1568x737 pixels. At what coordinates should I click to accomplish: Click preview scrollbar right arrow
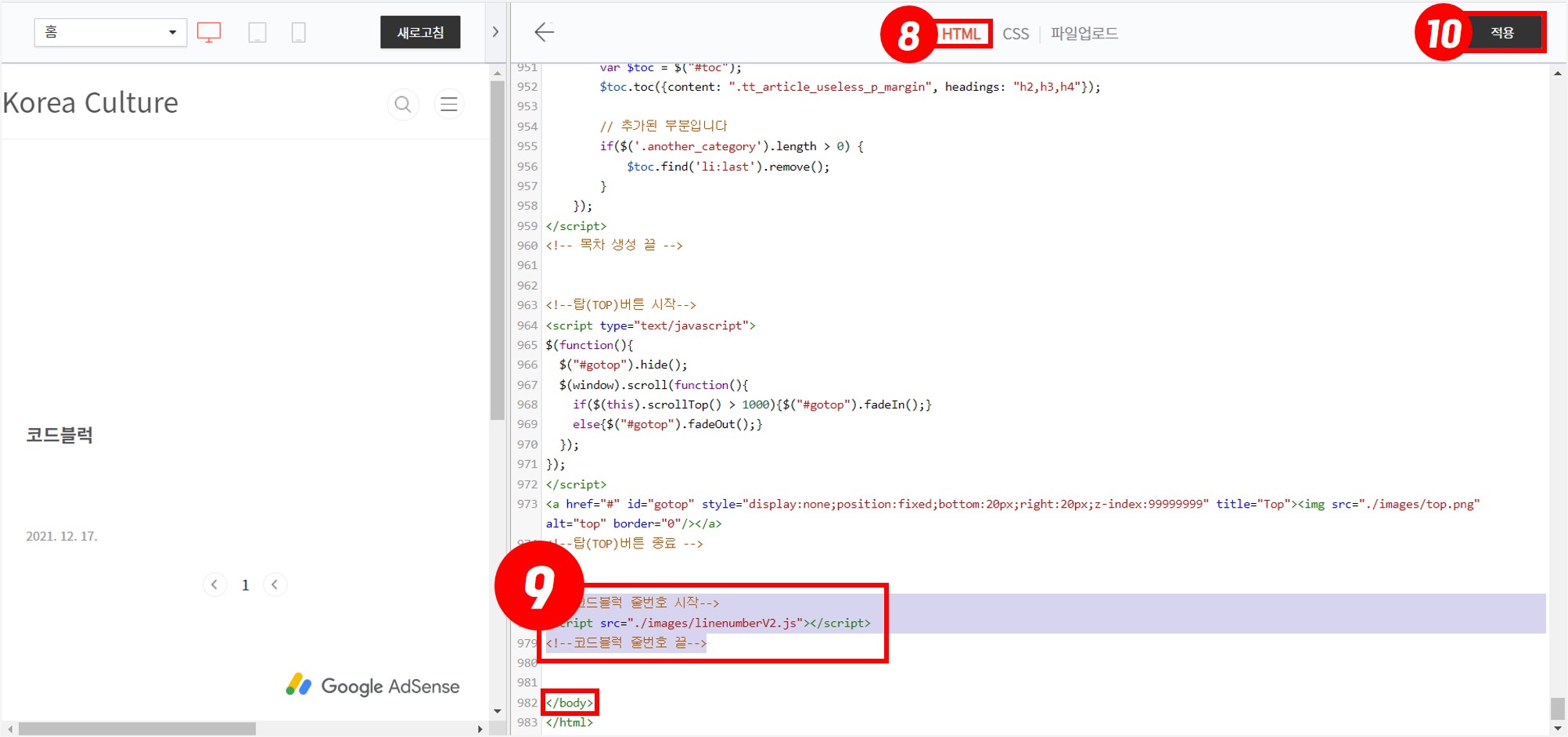(480, 728)
